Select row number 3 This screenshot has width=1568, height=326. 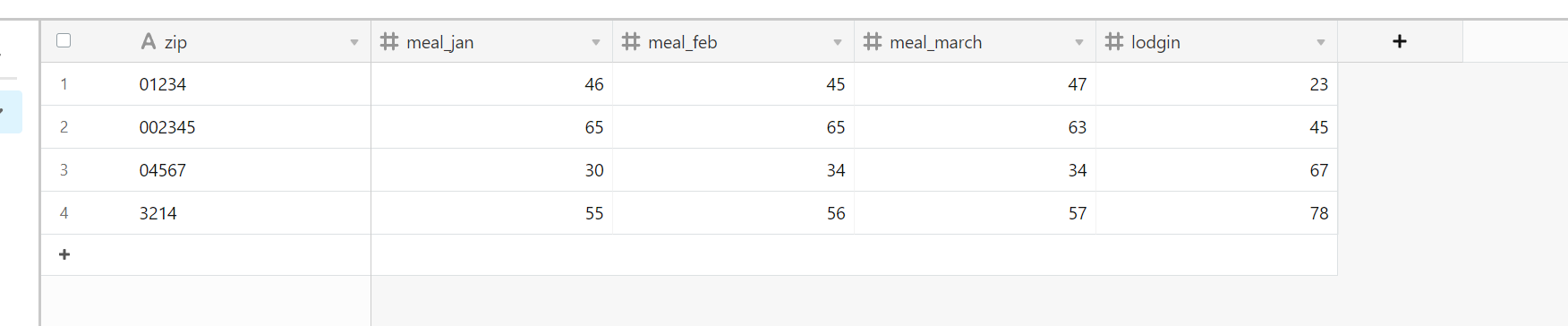point(64,170)
